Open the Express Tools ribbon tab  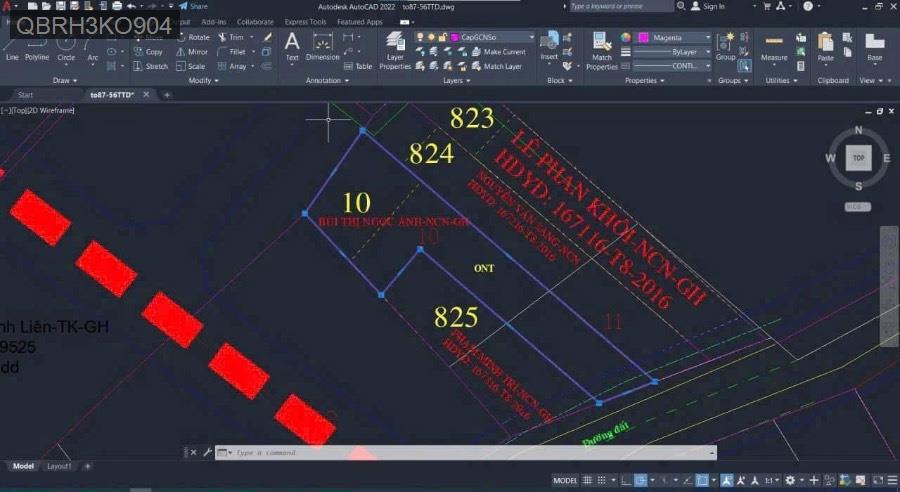(305, 21)
